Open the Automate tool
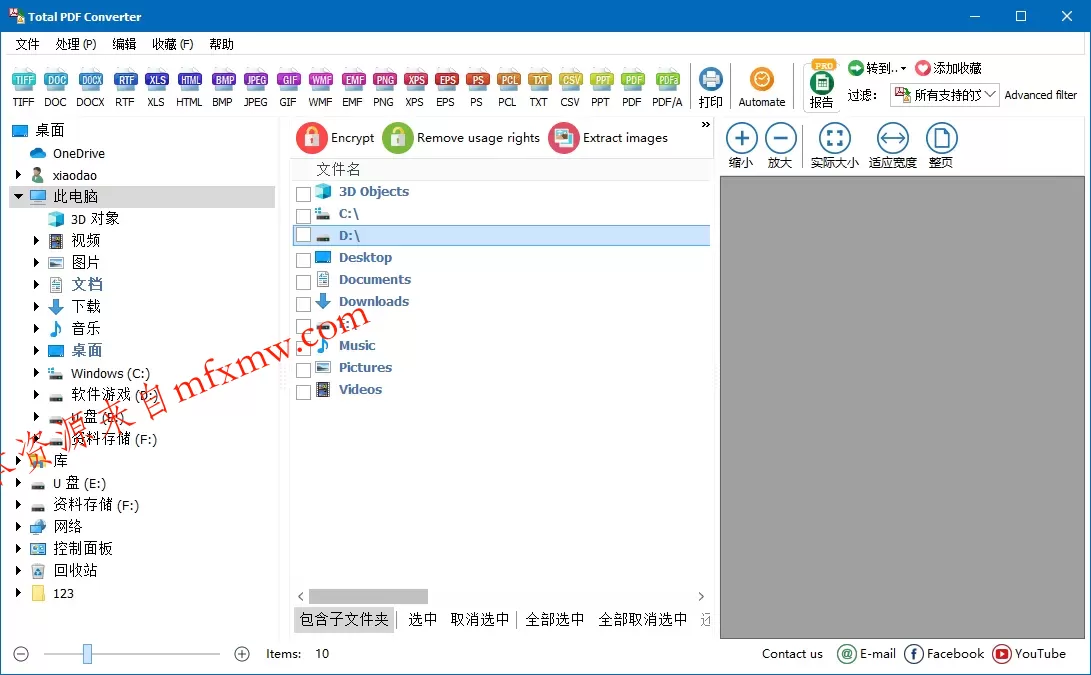 [762, 88]
